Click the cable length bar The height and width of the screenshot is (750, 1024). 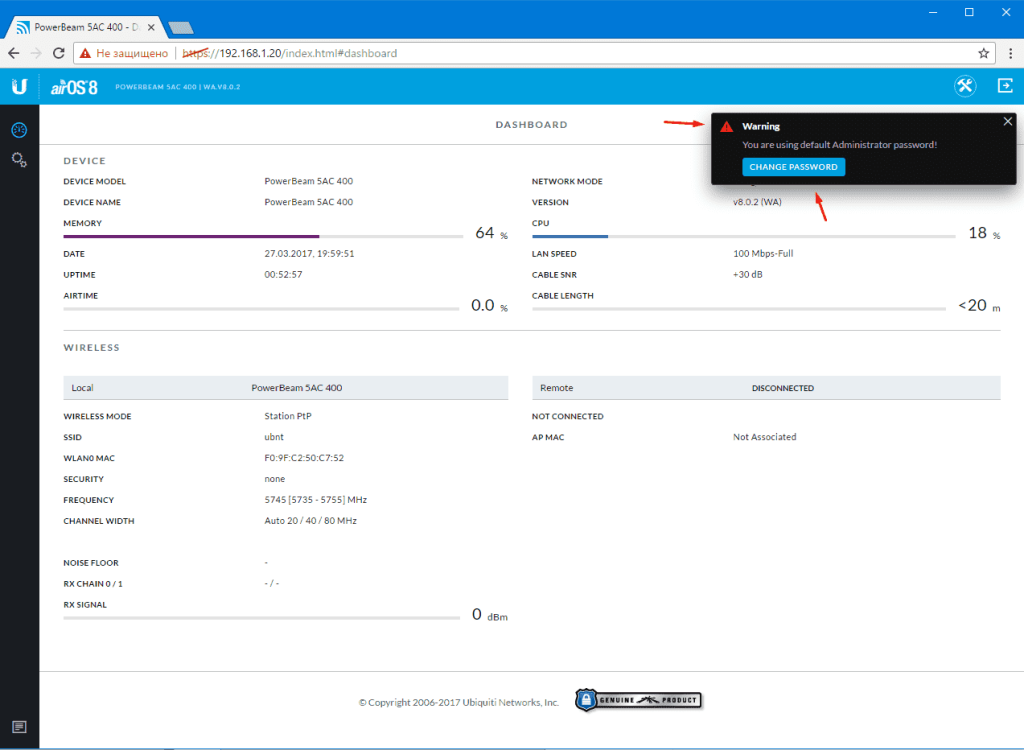pos(739,308)
